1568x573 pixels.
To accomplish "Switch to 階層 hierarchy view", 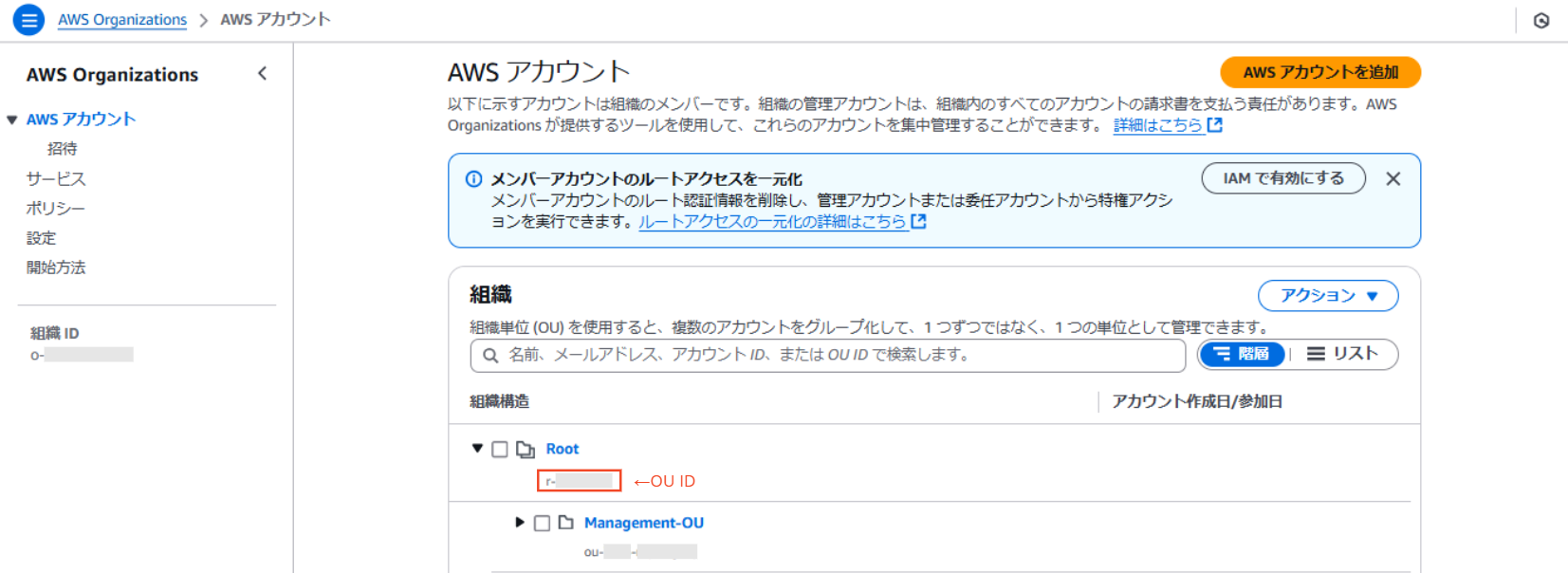I will coord(1242,354).
